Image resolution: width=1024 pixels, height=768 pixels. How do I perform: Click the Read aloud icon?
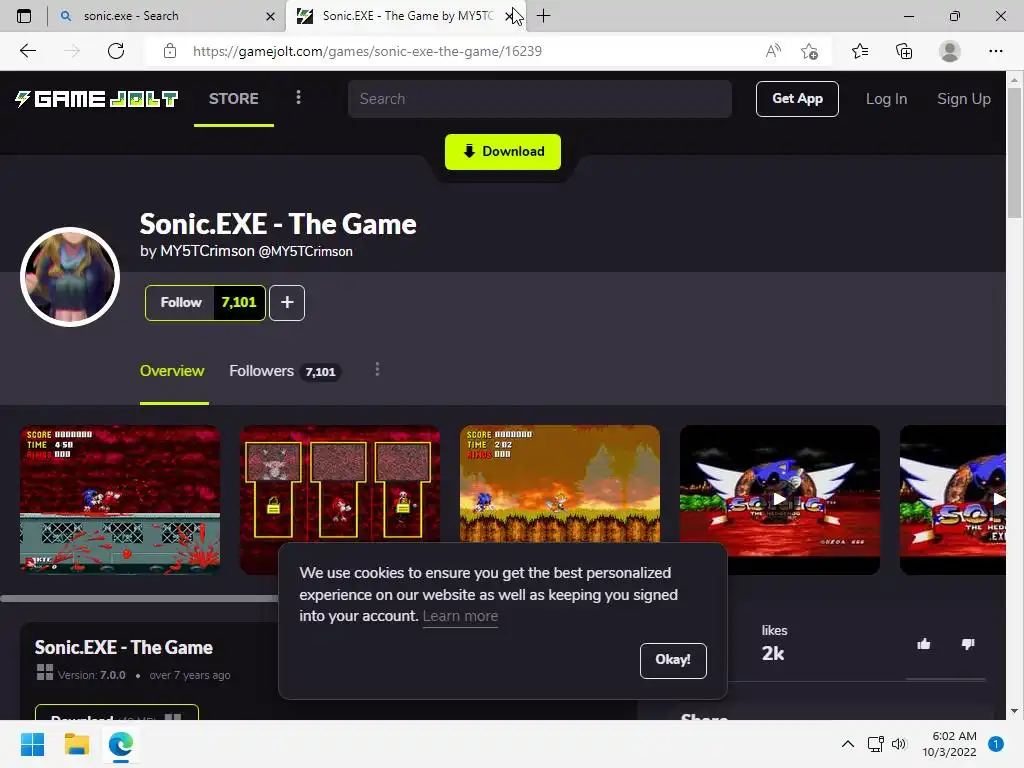click(773, 51)
